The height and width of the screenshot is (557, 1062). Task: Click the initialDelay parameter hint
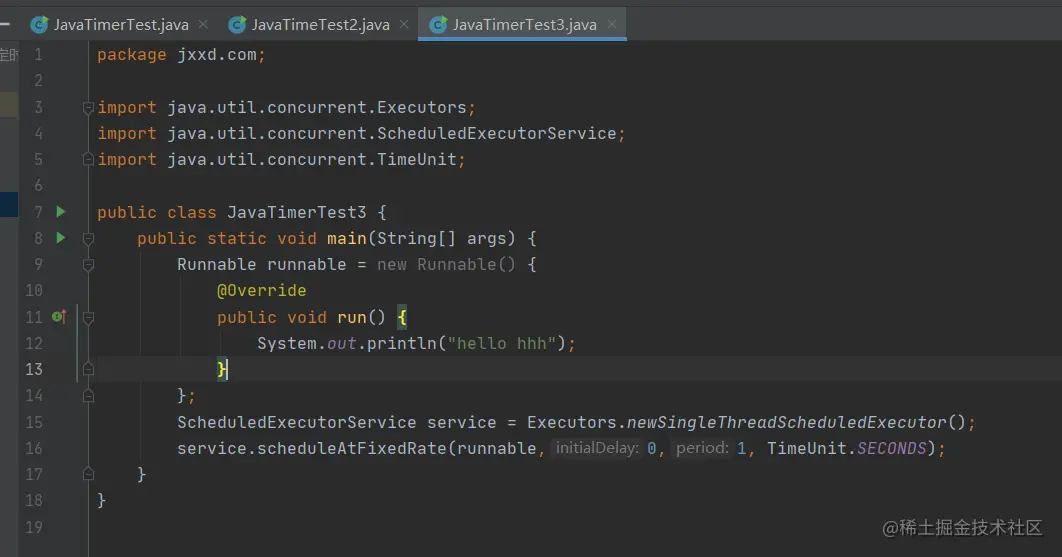coord(597,449)
